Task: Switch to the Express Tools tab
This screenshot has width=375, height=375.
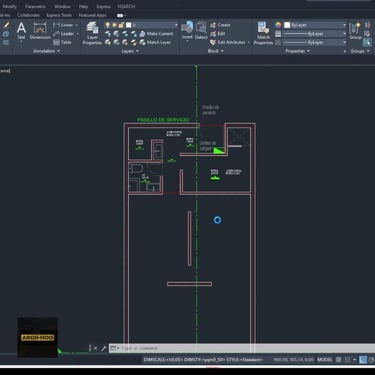Action: [x=59, y=15]
